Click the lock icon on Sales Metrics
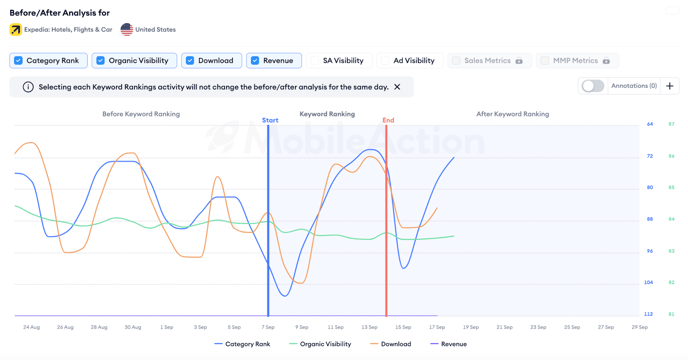 point(519,61)
